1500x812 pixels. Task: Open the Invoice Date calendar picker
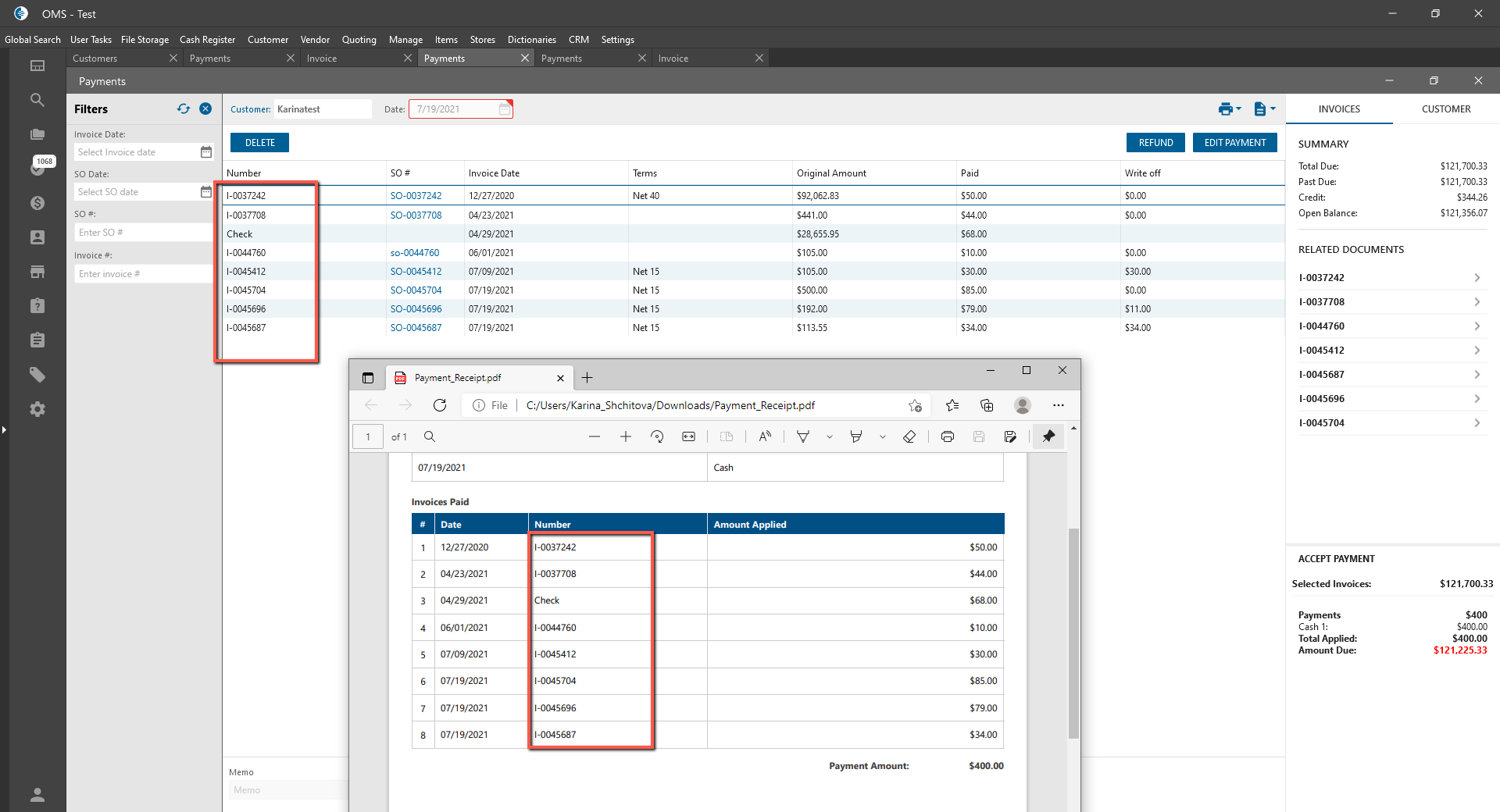206,152
